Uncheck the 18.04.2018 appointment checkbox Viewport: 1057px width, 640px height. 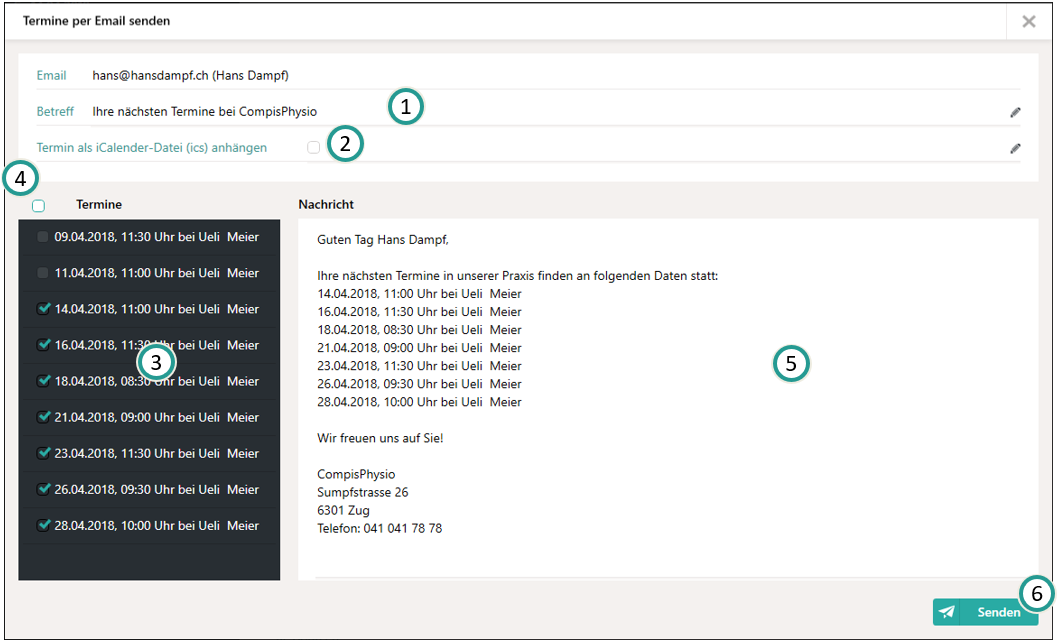(x=43, y=381)
